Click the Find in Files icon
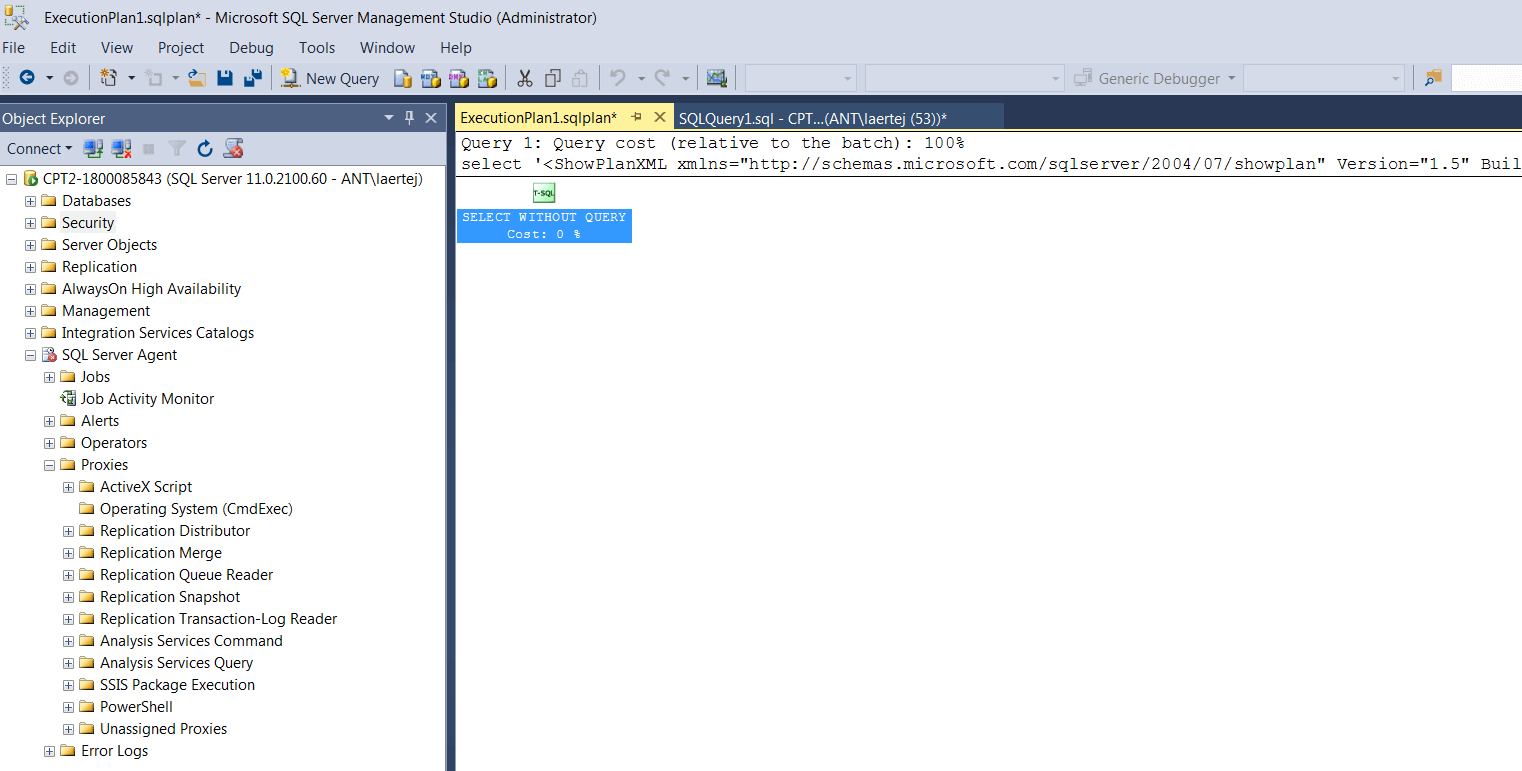Image resolution: width=1522 pixels, height=771 pixels. (x=1434, y=78)
